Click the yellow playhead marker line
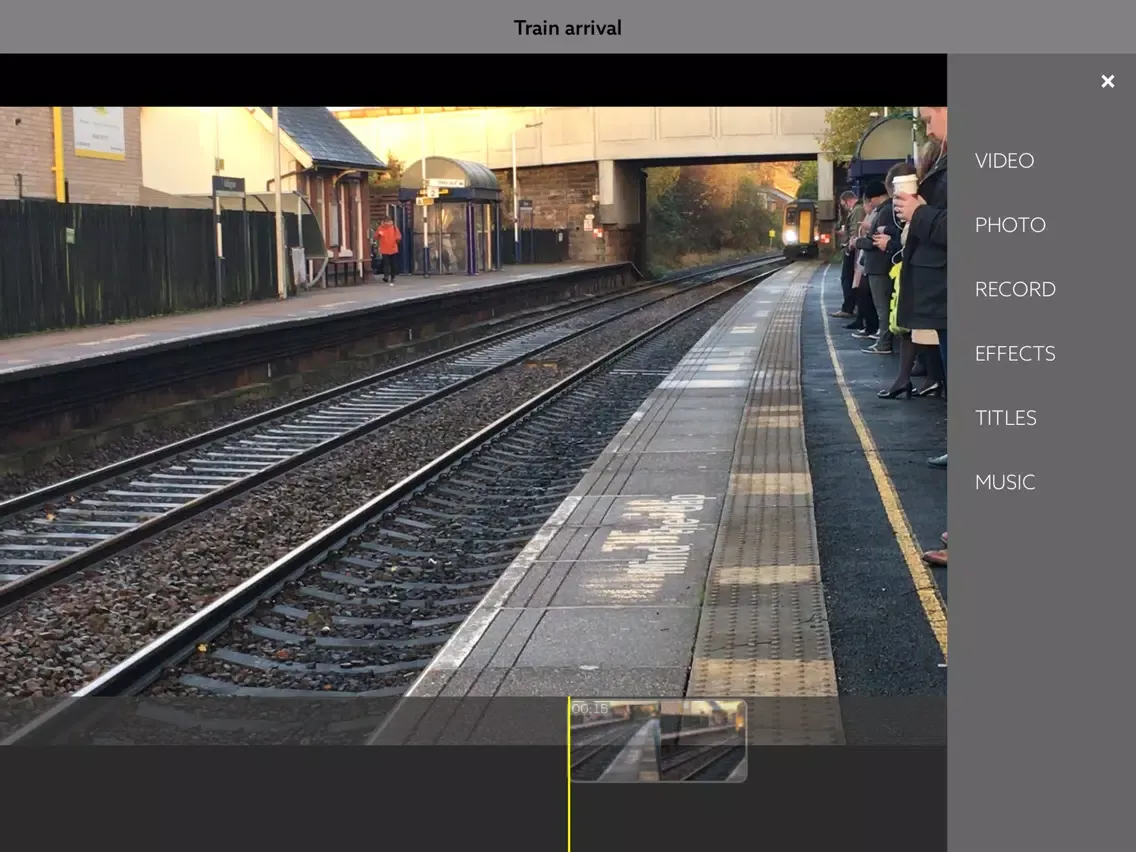 point(569,774)
